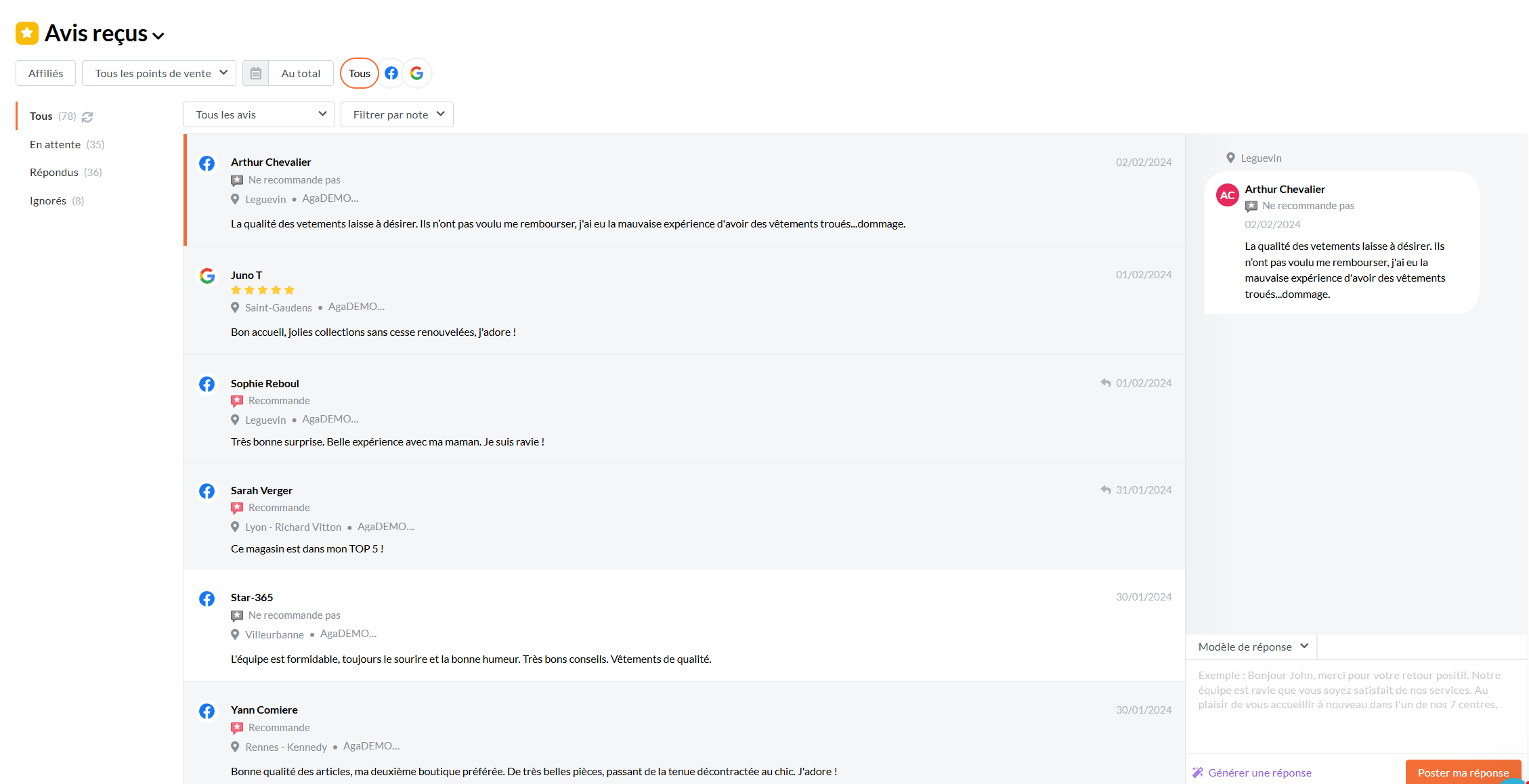
Task: Open Tous les points de vente dropdown
Action: pos(159,73)
